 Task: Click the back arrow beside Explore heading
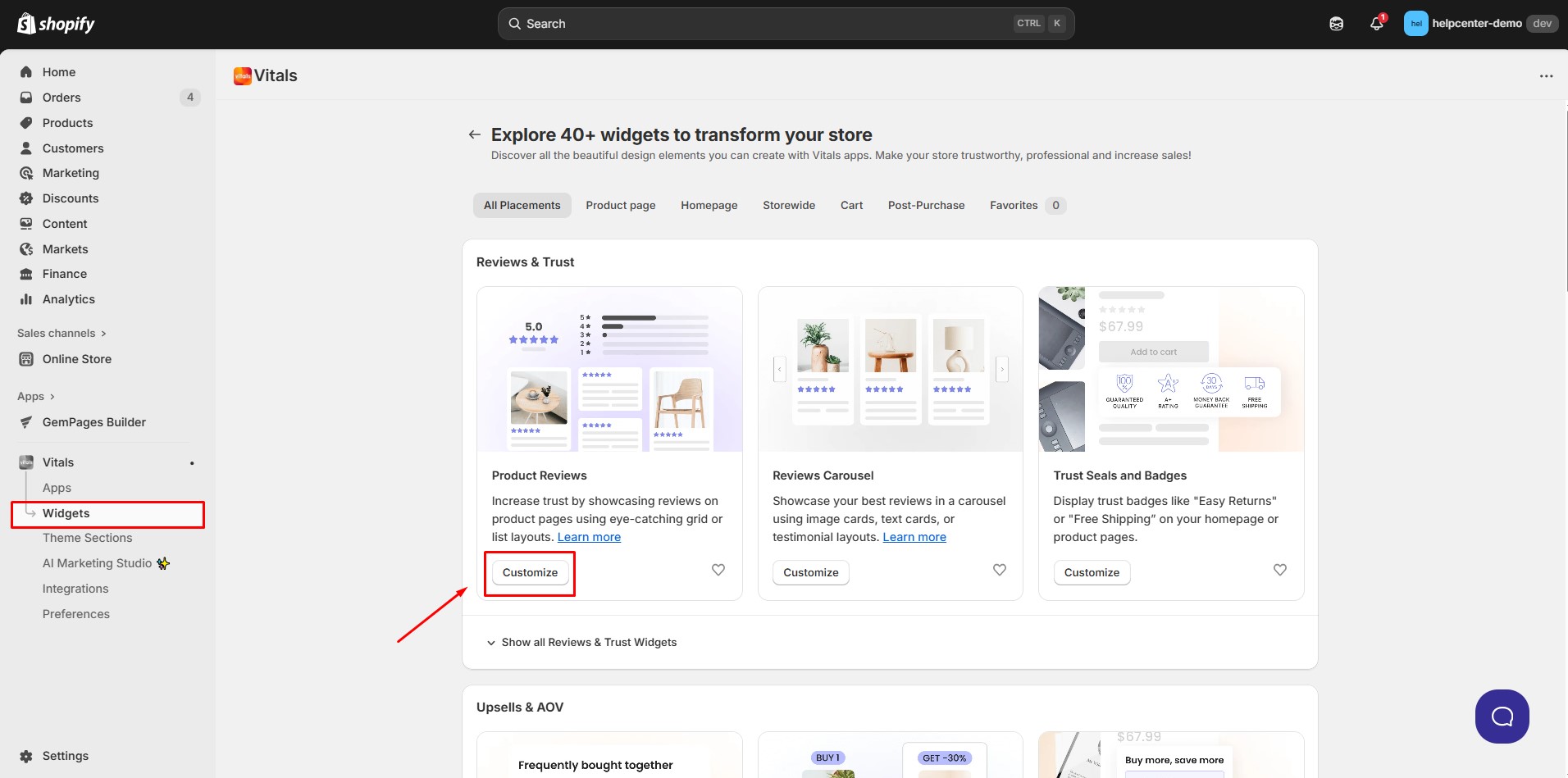(474, 134)
